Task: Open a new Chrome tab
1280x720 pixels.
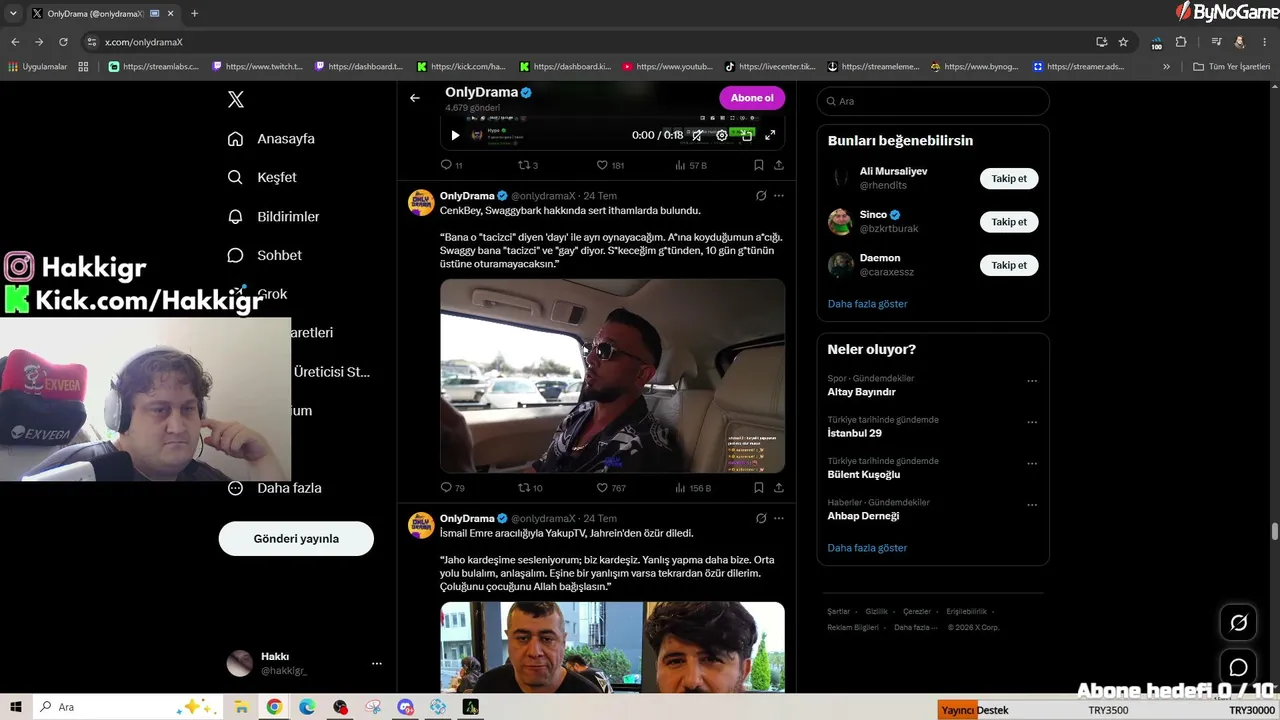Action: coord(194,14)
